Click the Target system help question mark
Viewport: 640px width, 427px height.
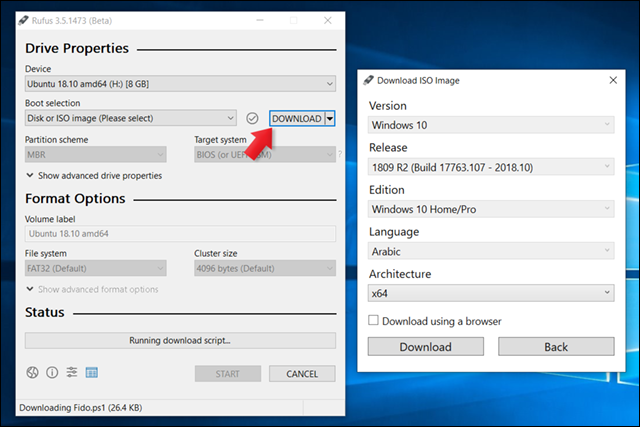point(340,154)
